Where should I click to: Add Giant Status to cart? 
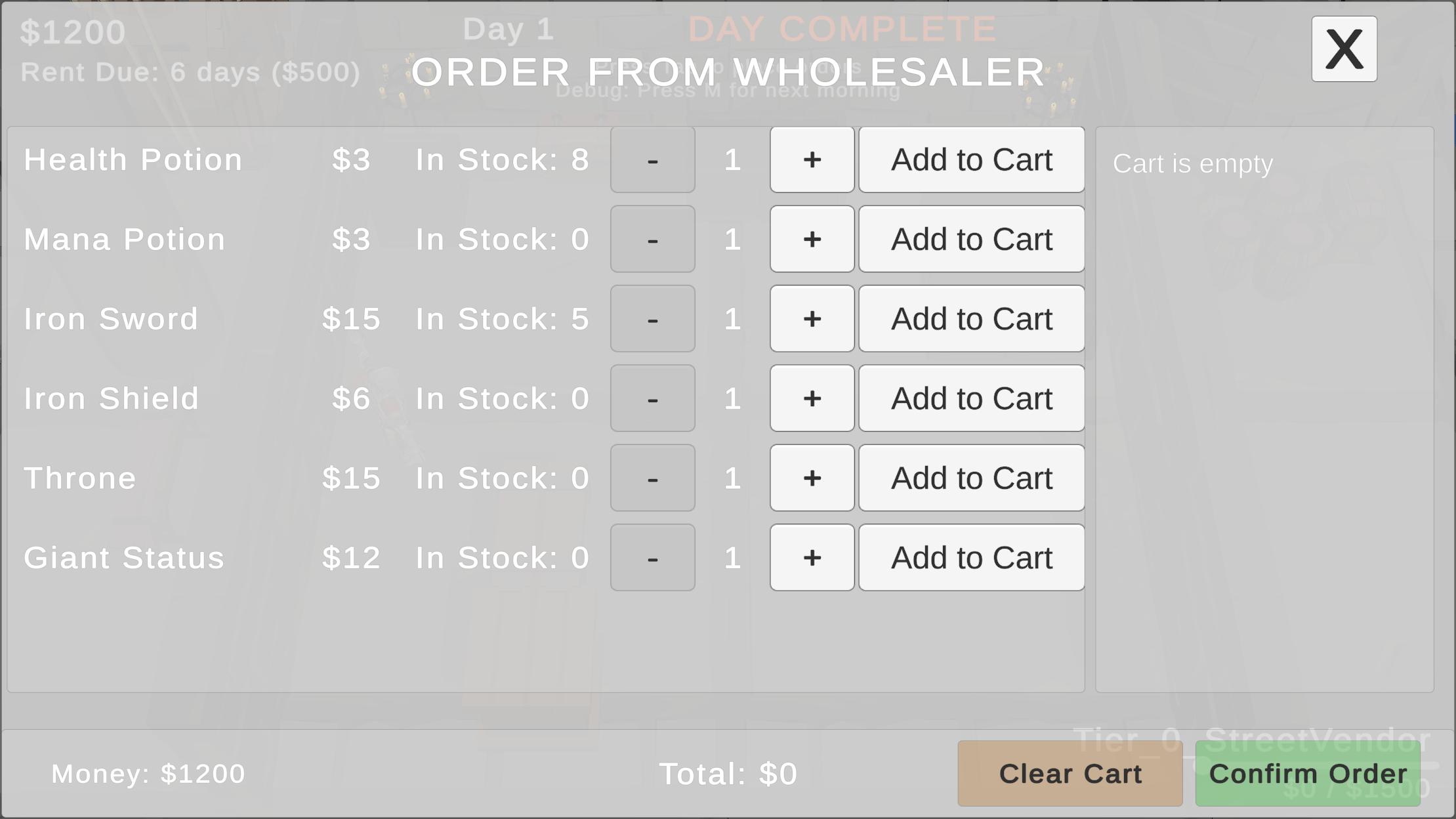(x=971, y=557)
